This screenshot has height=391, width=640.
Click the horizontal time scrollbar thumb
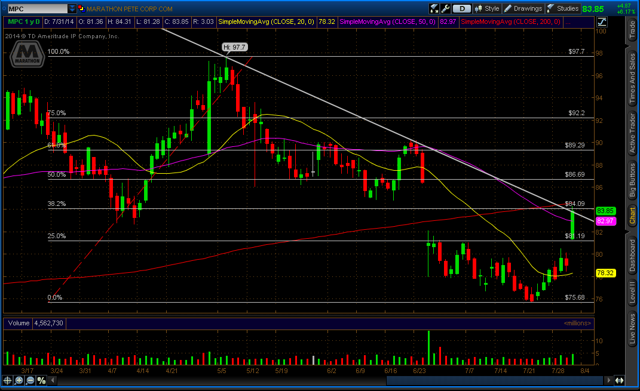point(495,380)
